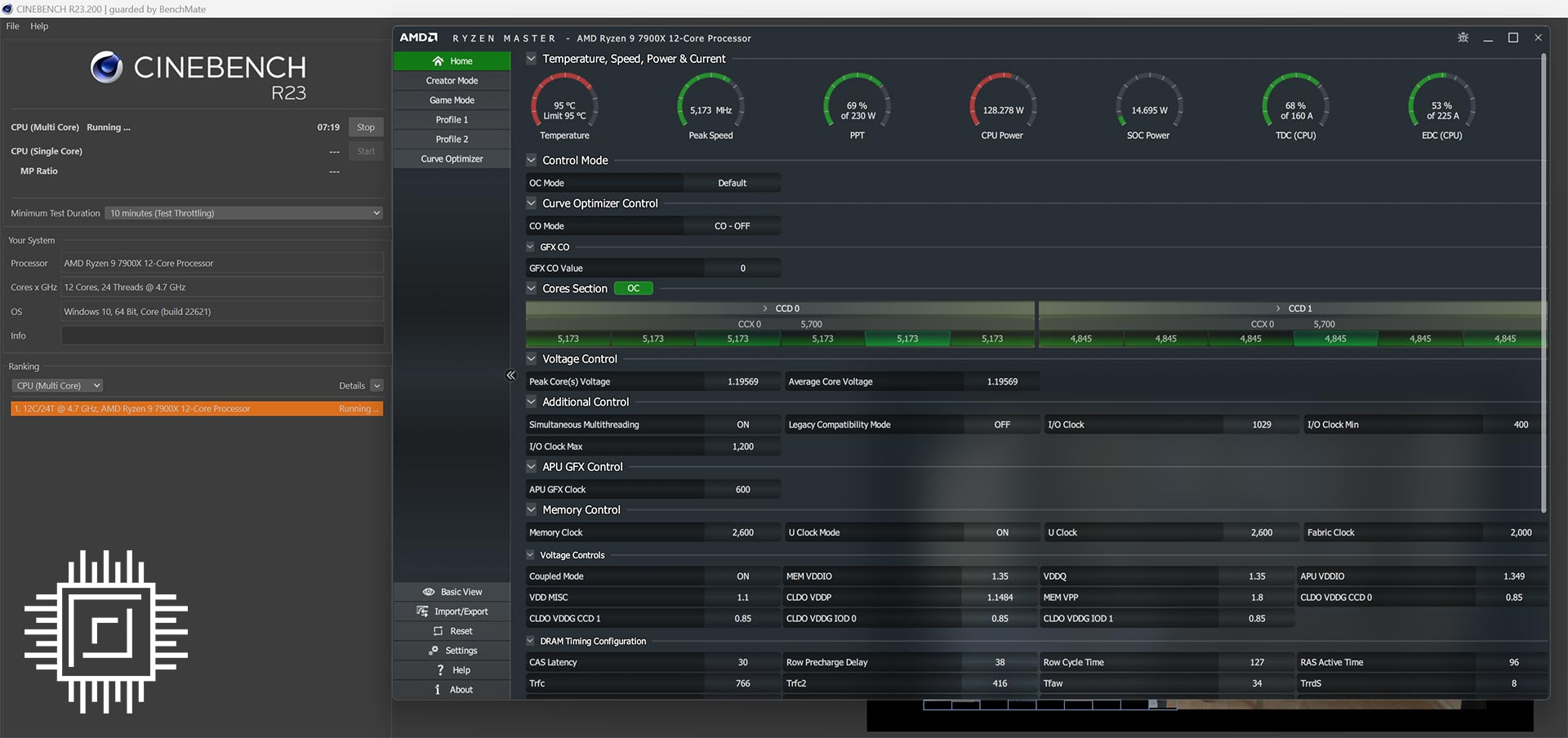Click the BenchMate CPU chip logo
The width and height of the screenshot is (1568, 738).
click(106, 631)
